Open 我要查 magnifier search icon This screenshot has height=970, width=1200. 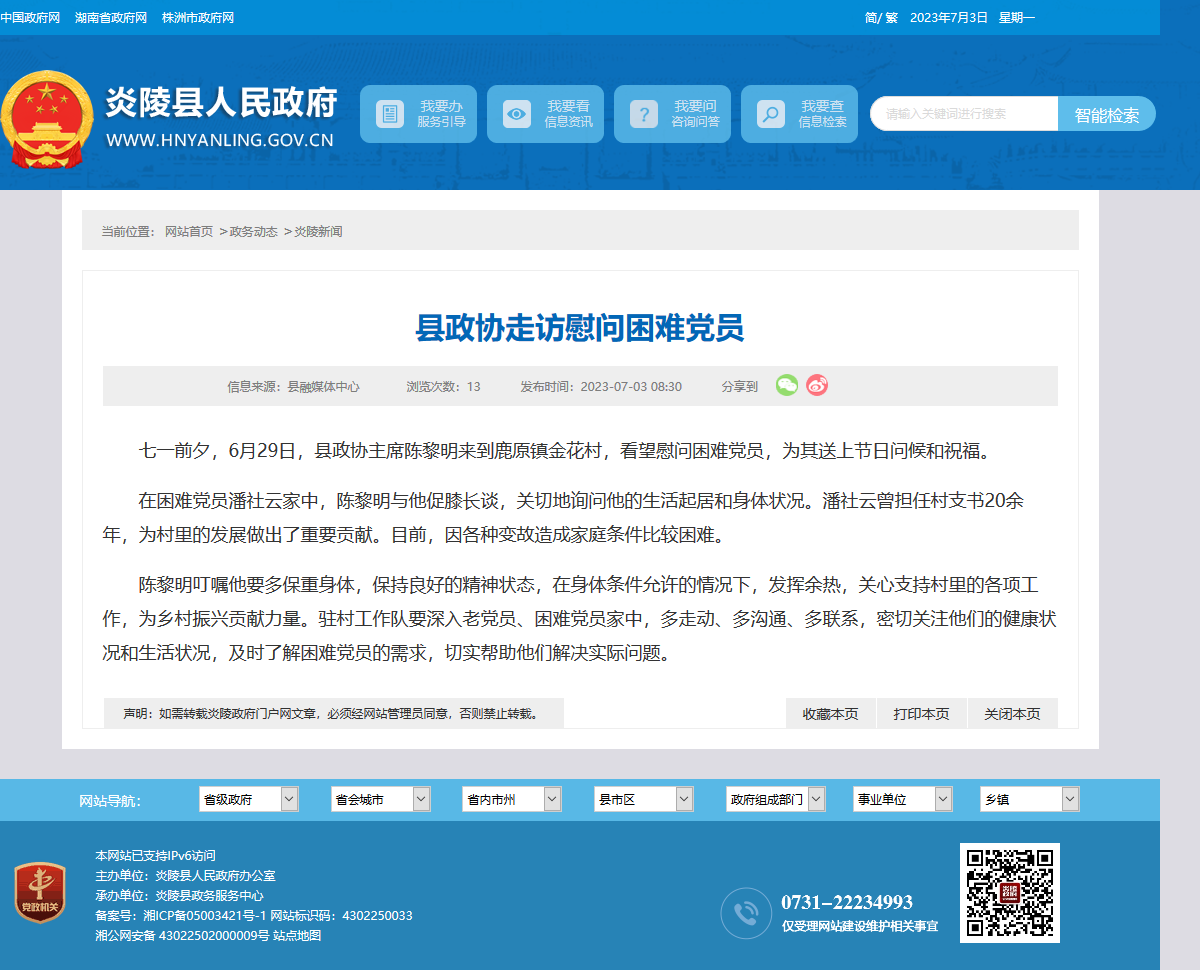(770, 114)
